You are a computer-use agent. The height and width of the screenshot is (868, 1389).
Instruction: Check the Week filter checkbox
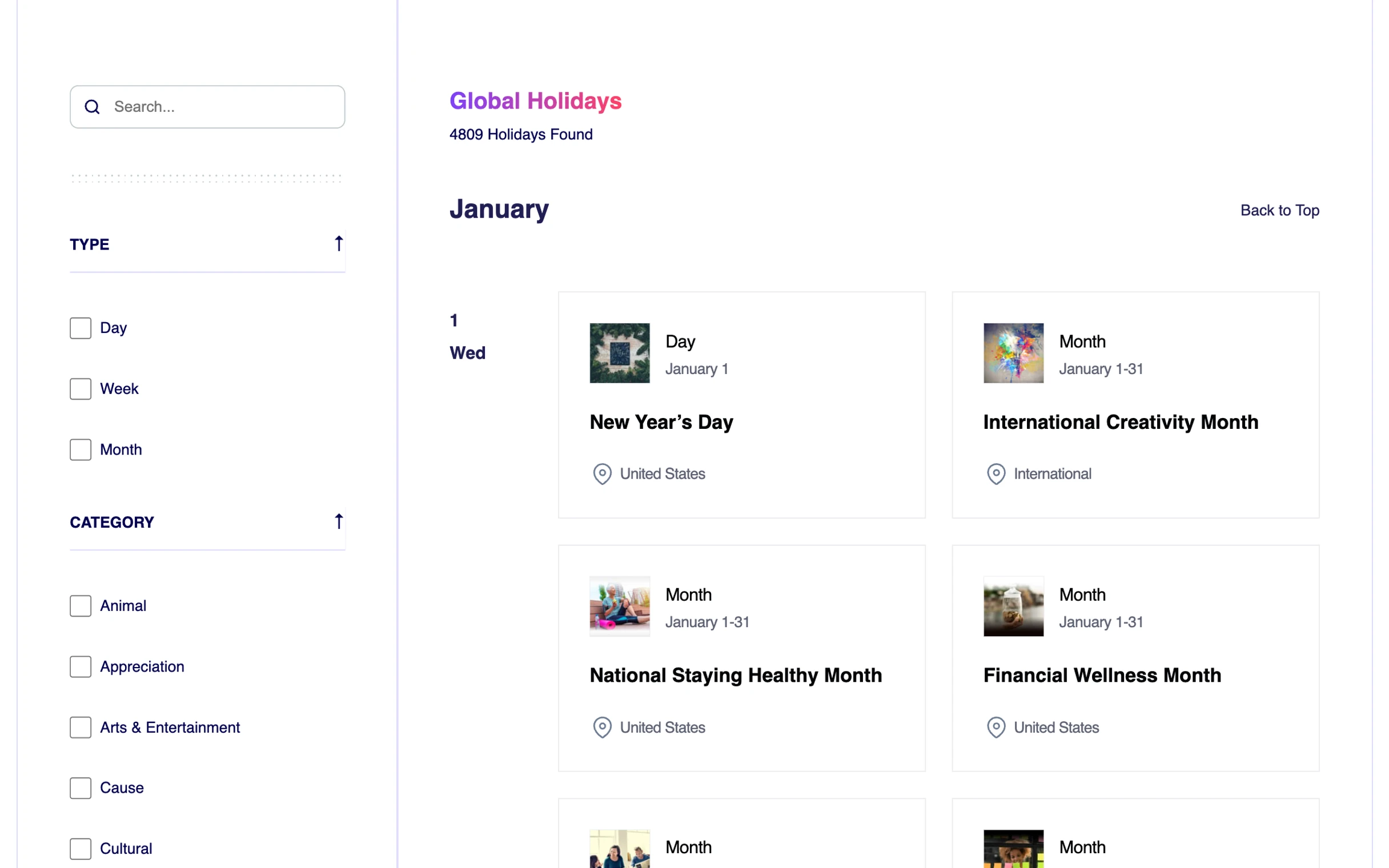pos(81,389)
